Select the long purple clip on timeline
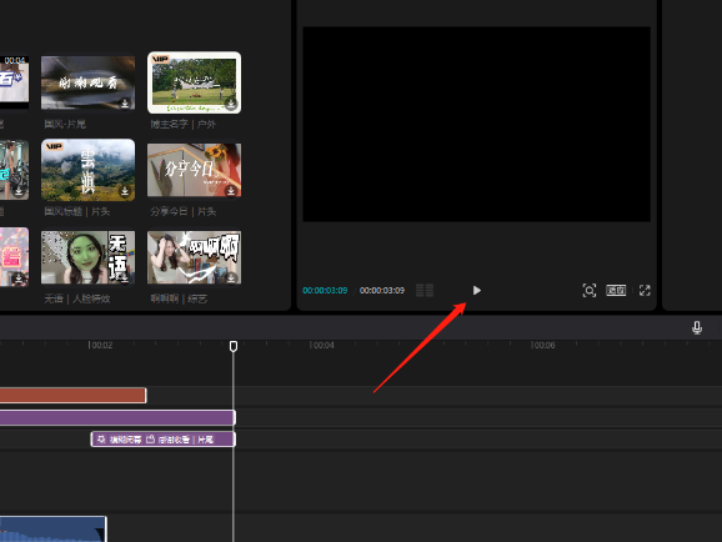The width and height of the screenshot is (722, 542). click(x=117, y=417)
